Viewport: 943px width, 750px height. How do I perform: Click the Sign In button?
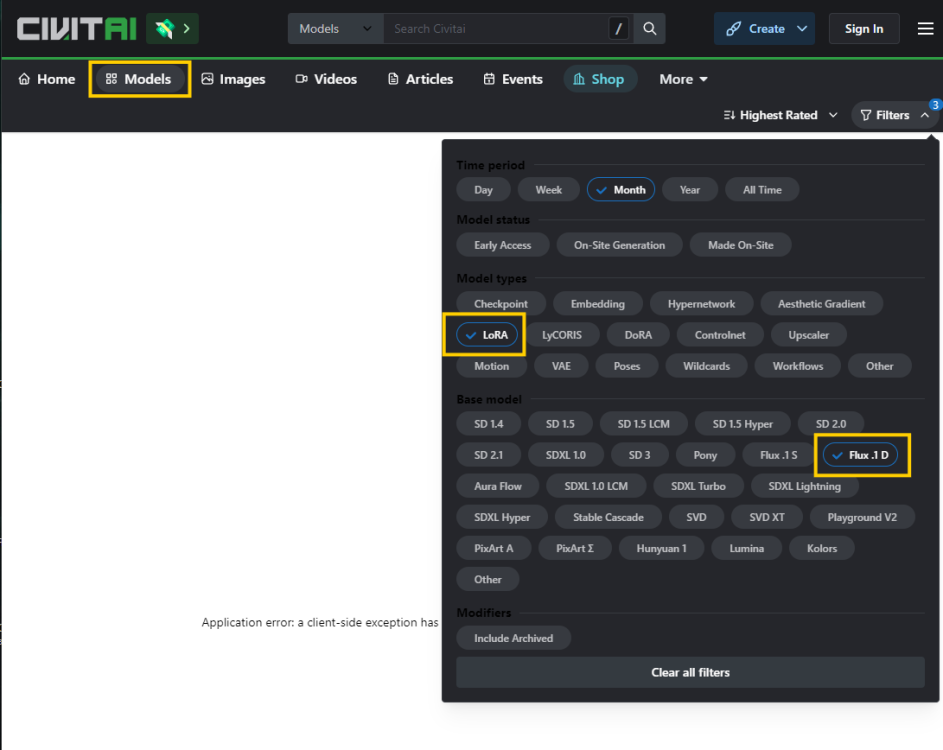point(863,29)
